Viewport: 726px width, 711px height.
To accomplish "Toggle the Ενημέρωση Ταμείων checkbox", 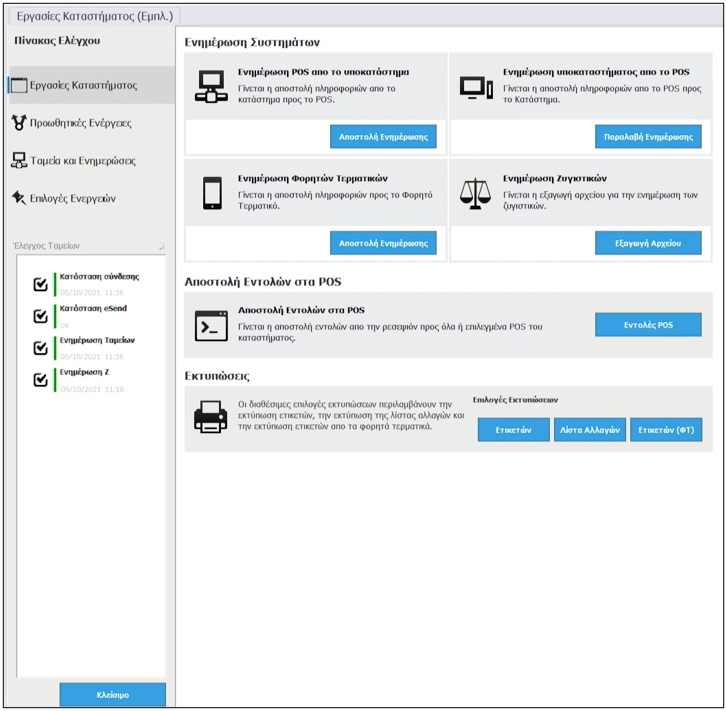I will (x=40, y=348).
